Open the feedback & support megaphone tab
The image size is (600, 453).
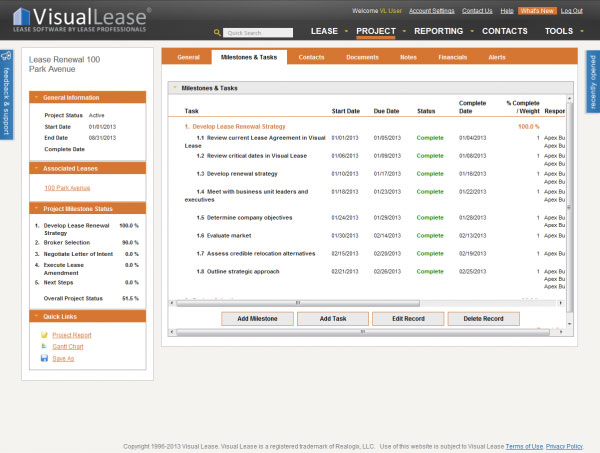point(7,95)
